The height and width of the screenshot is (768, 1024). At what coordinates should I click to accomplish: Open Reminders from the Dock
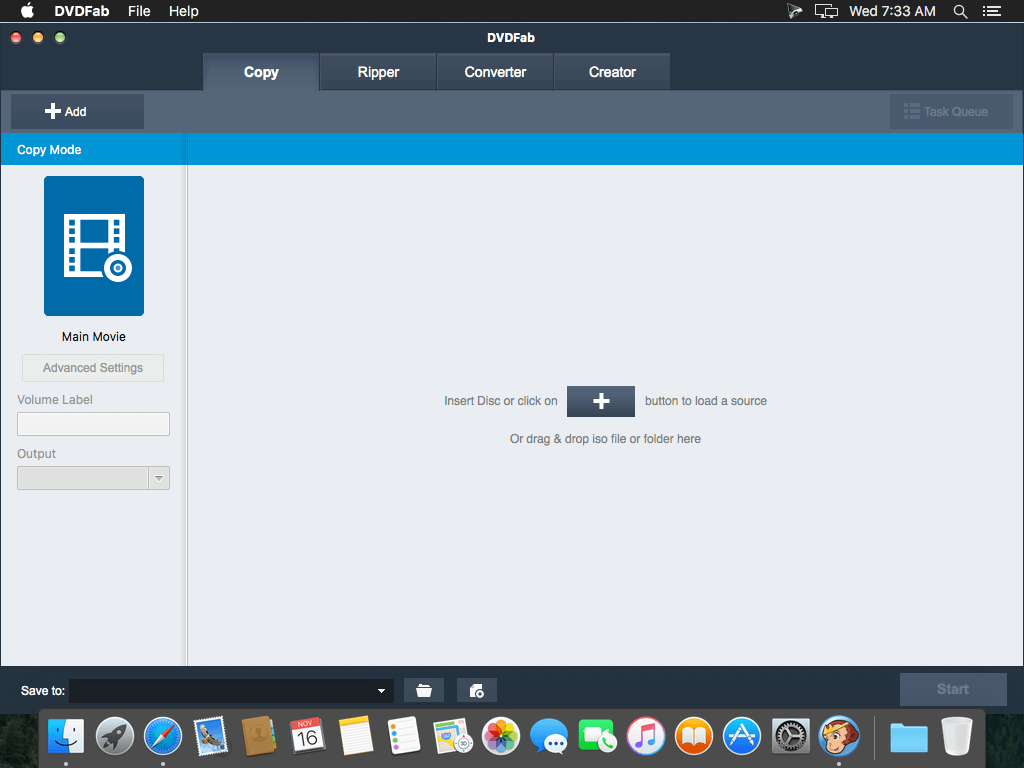(x=404, y=736)
